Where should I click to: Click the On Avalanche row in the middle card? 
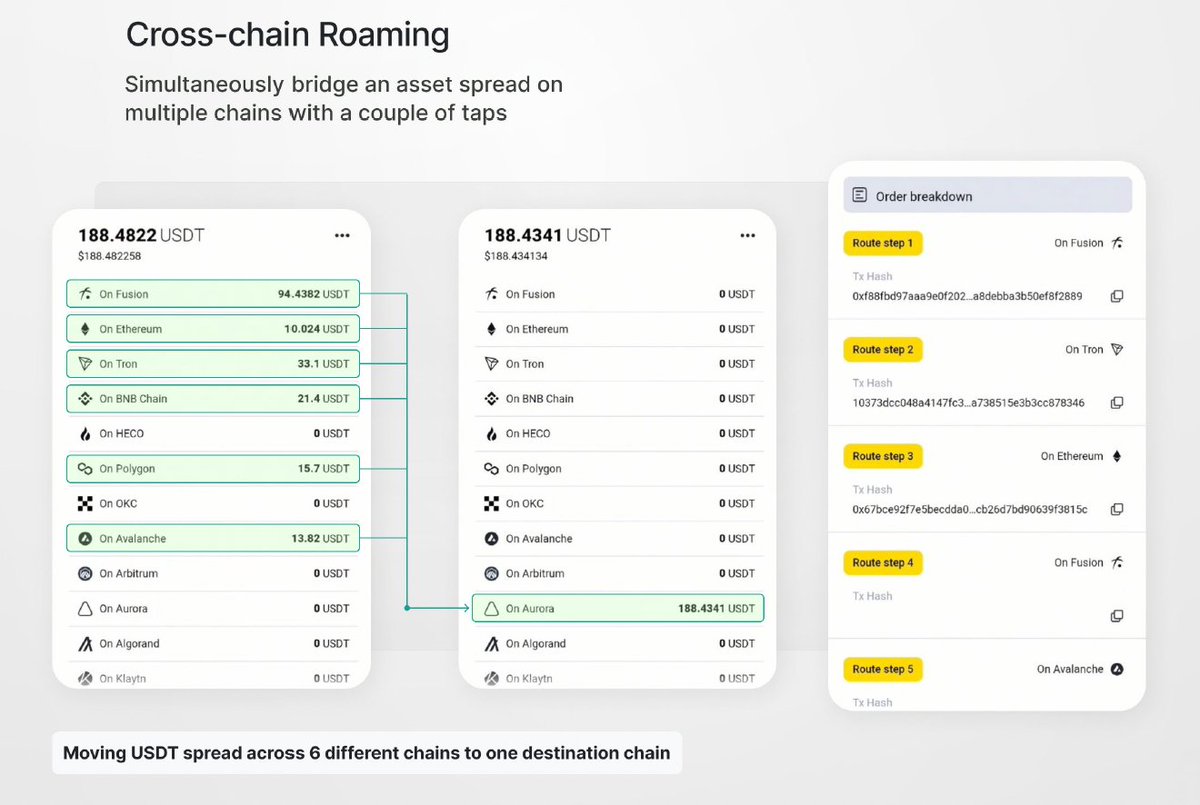point(618,538)
